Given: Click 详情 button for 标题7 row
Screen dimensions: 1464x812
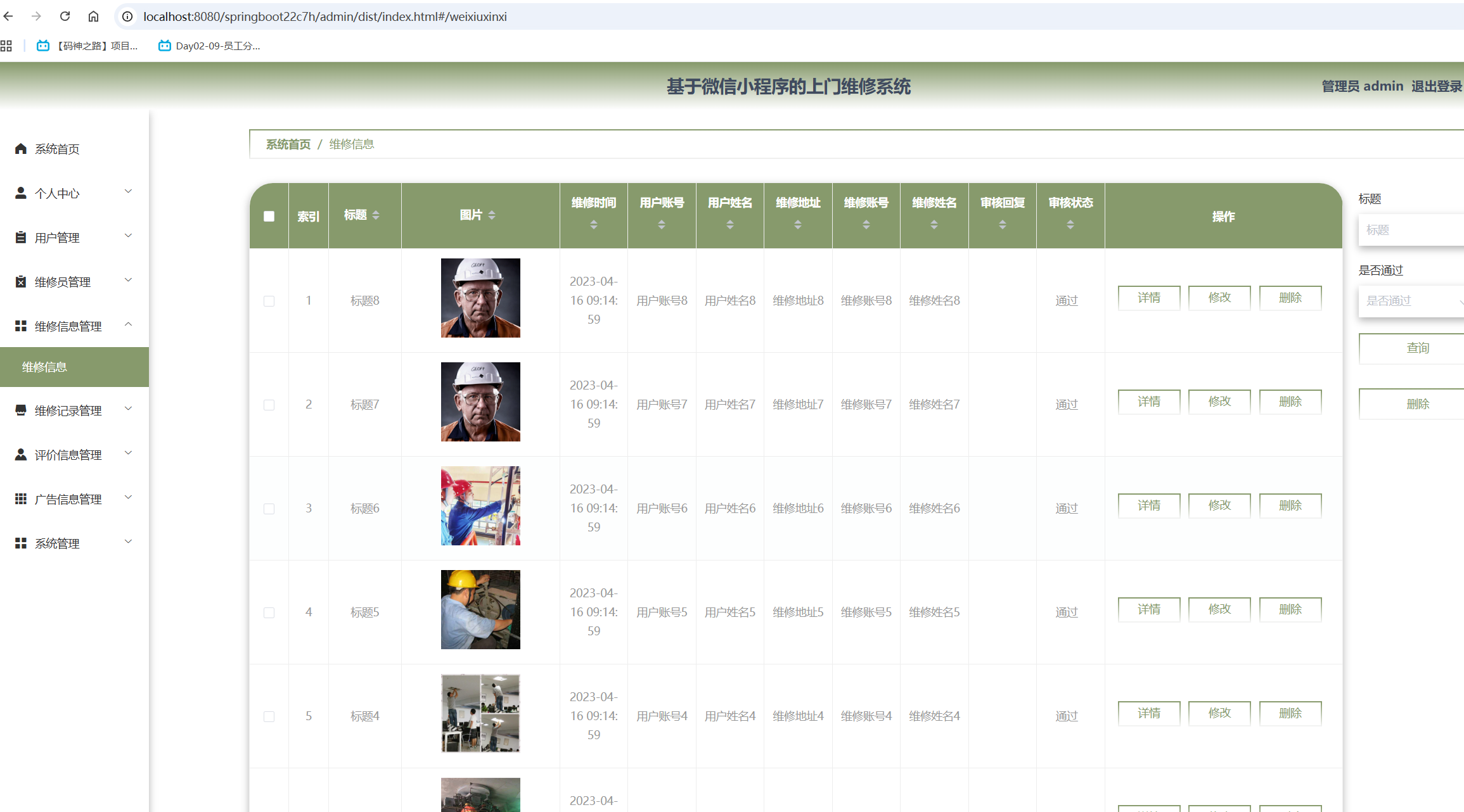Looking at the screenshot, I should pyautogui.click(x=1148, y=402).
